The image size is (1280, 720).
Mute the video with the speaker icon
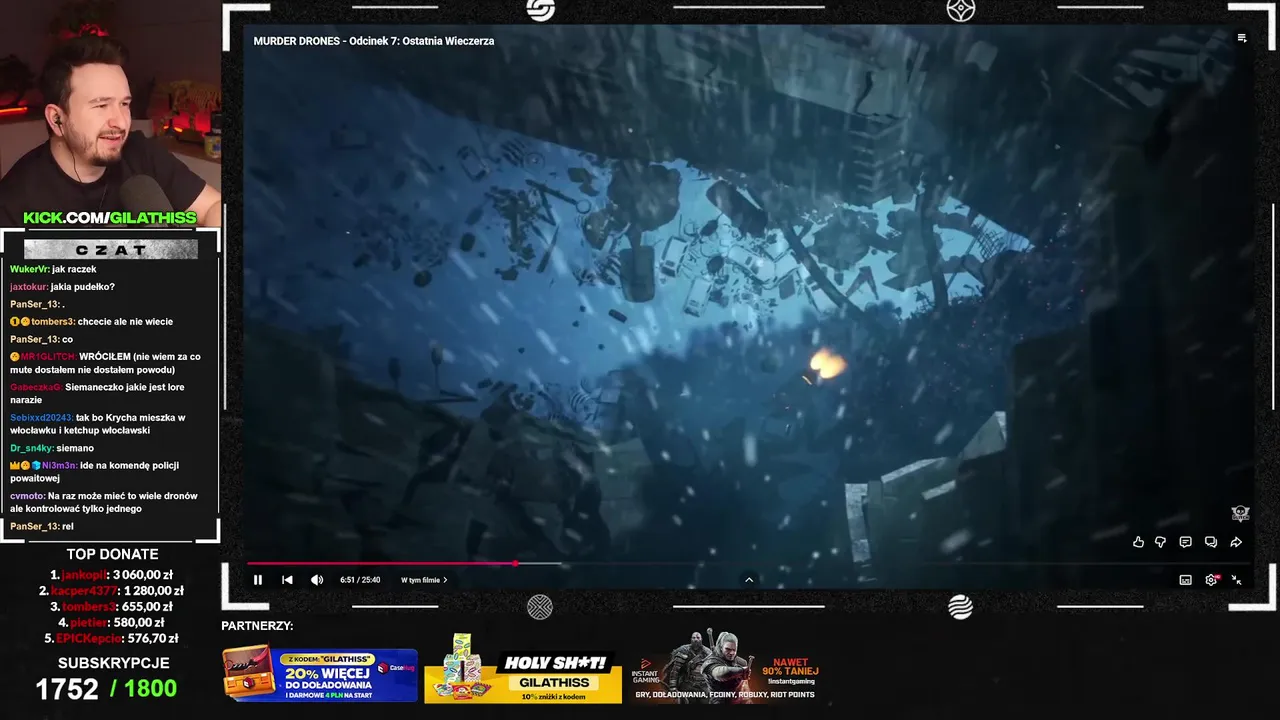[x=317, y=580]
